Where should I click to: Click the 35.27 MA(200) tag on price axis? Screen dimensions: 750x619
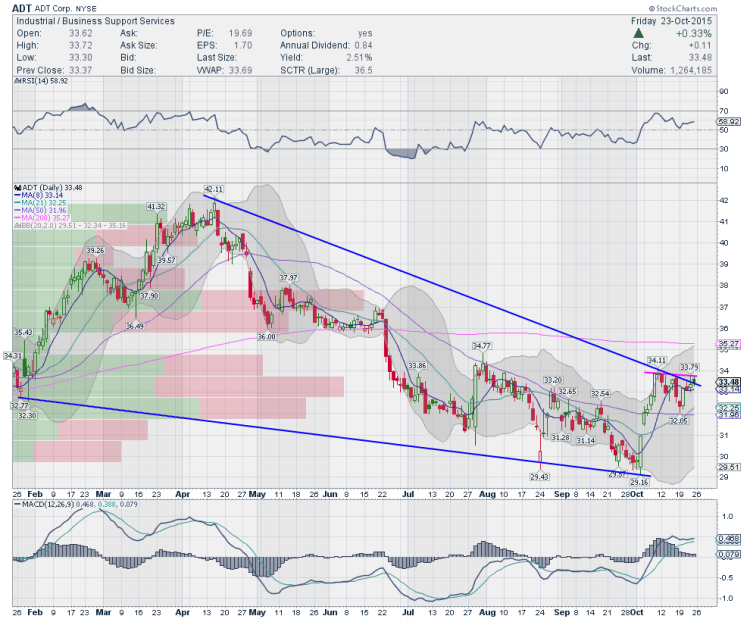click(x=729, y=344)
